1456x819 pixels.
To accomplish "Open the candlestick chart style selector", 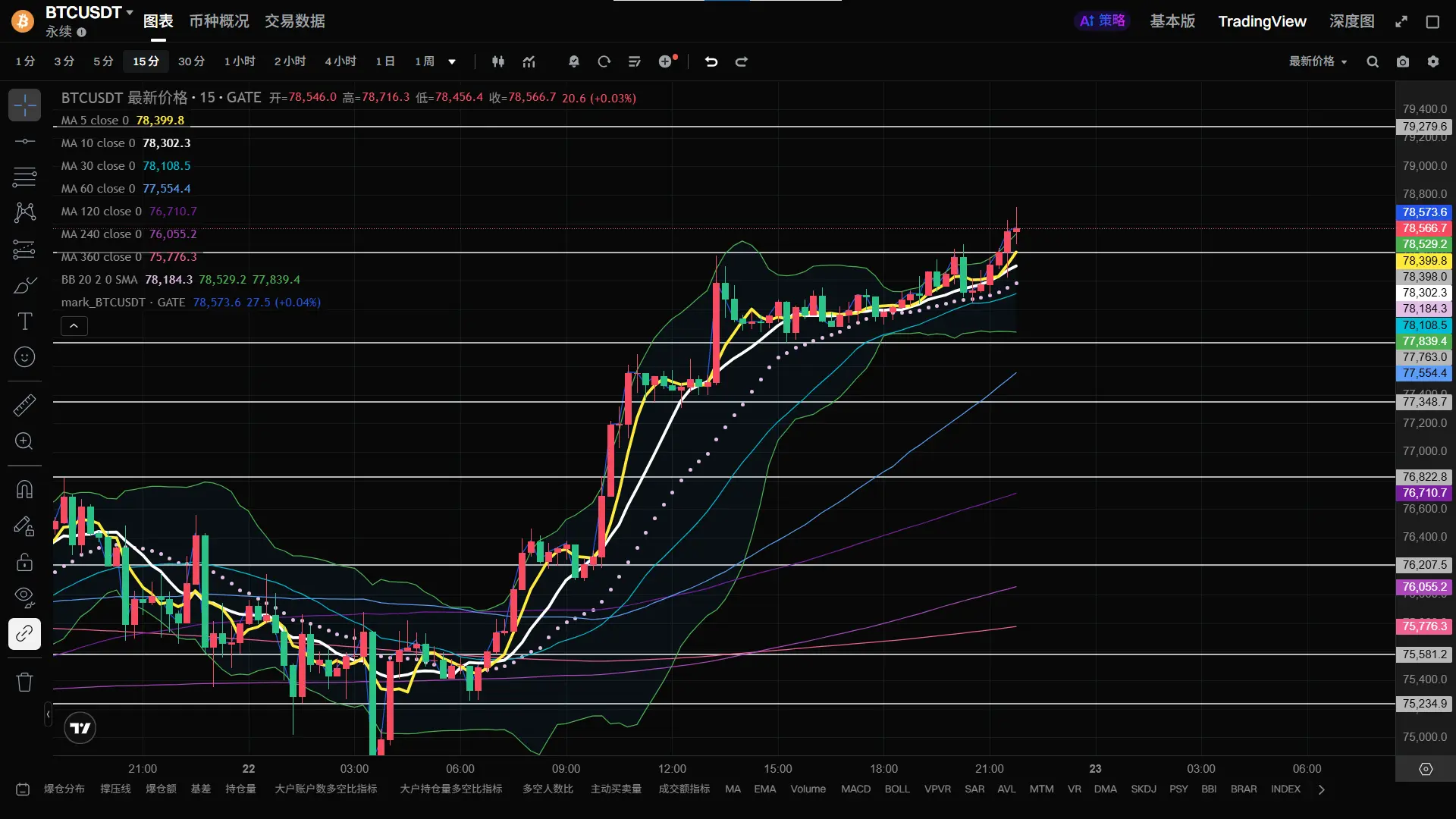I will (x=498, y=61).
